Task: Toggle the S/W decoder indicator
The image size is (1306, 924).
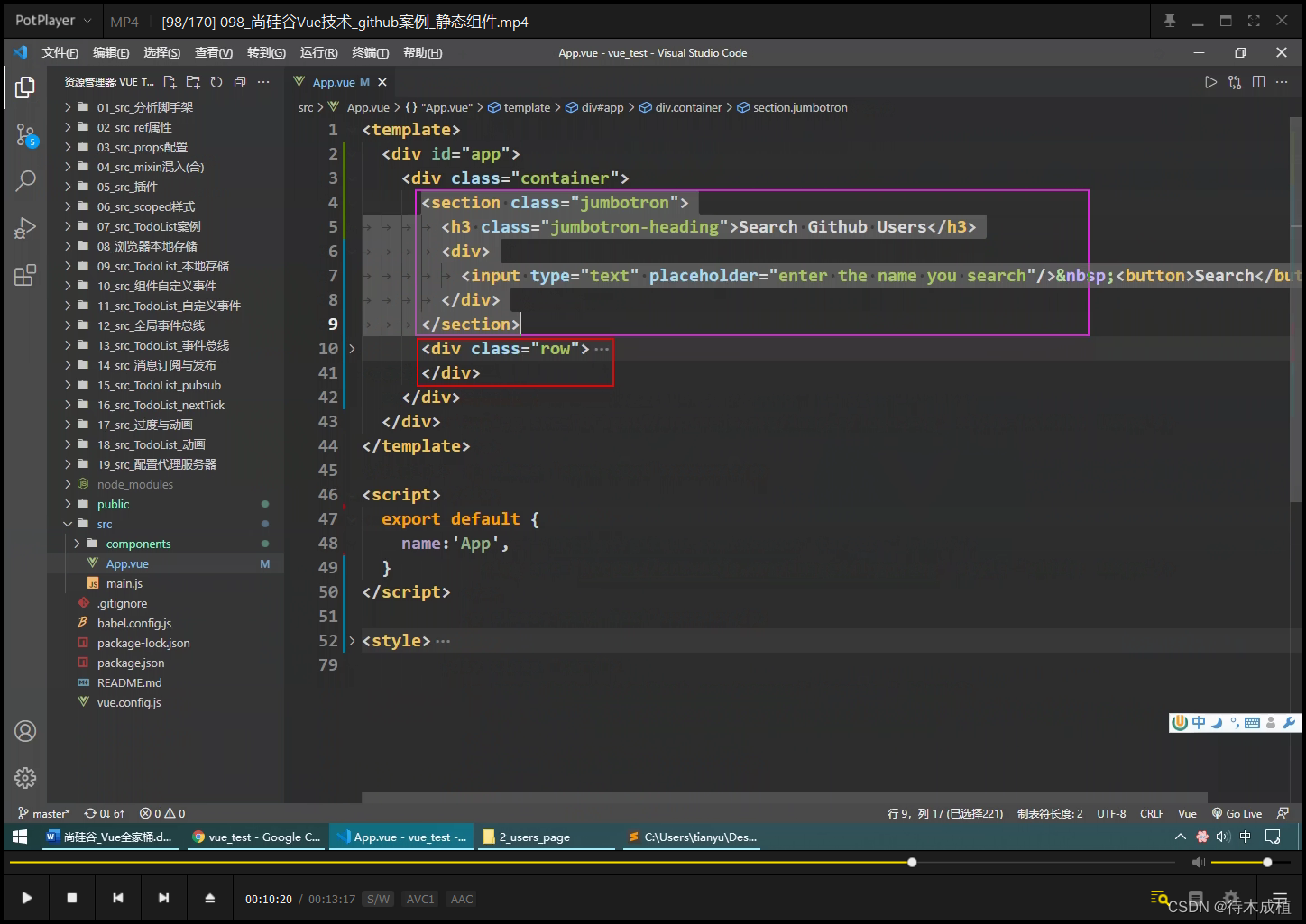Action: click(x=379, y=899)
